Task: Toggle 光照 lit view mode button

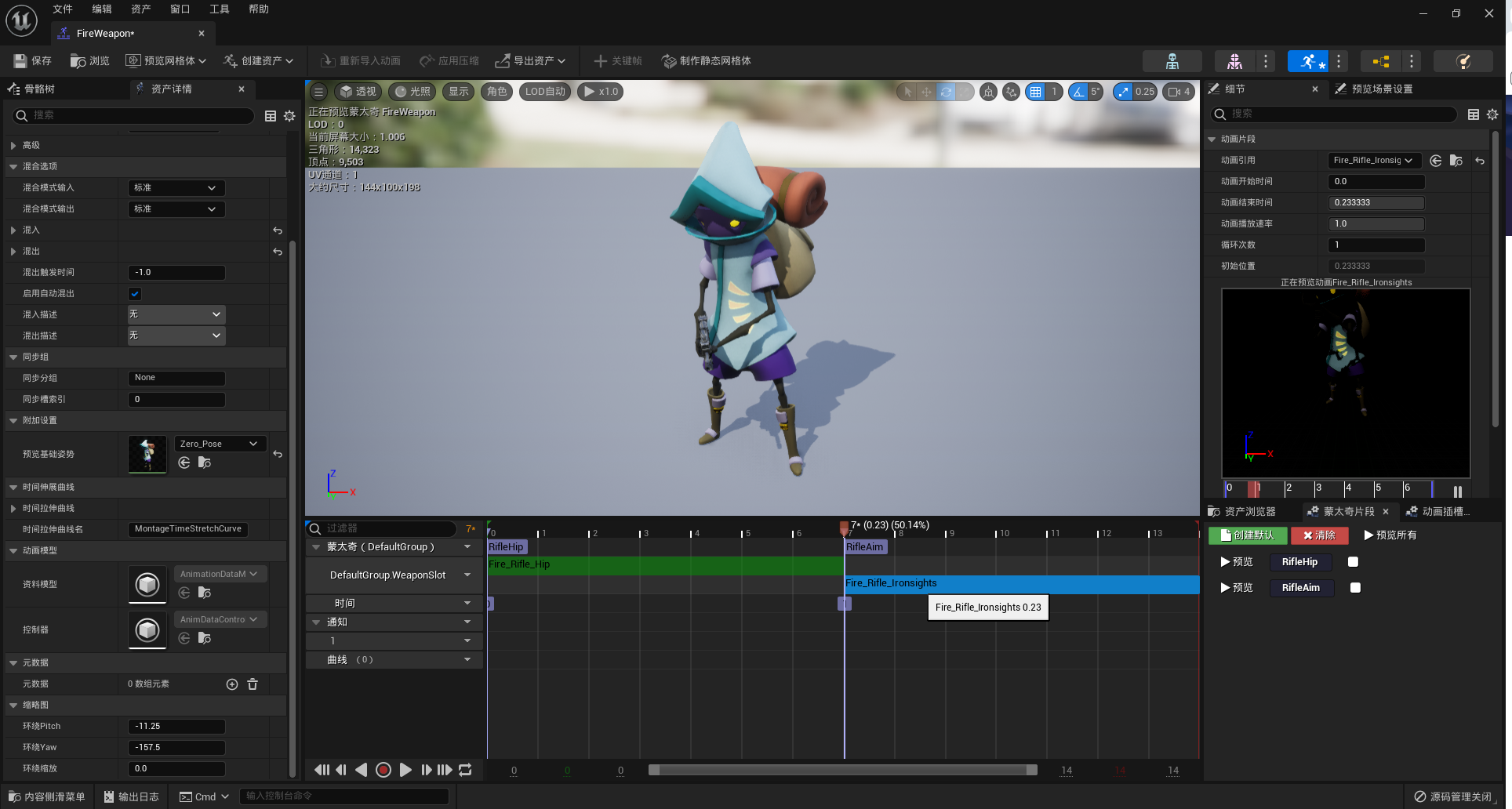Action: click(x=413, y=92)
